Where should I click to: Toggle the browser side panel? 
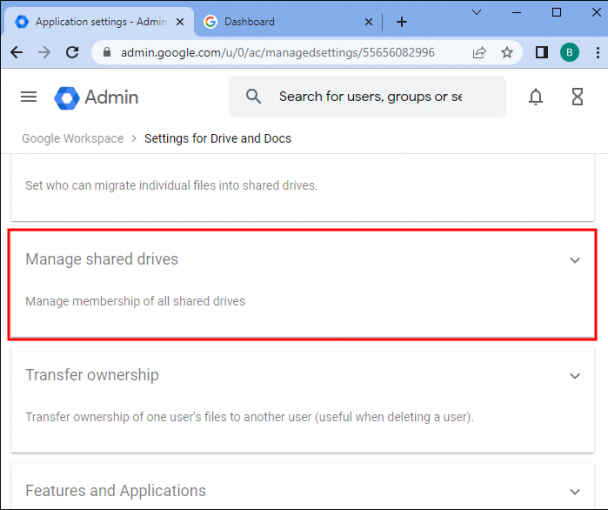tap(541, 52)
